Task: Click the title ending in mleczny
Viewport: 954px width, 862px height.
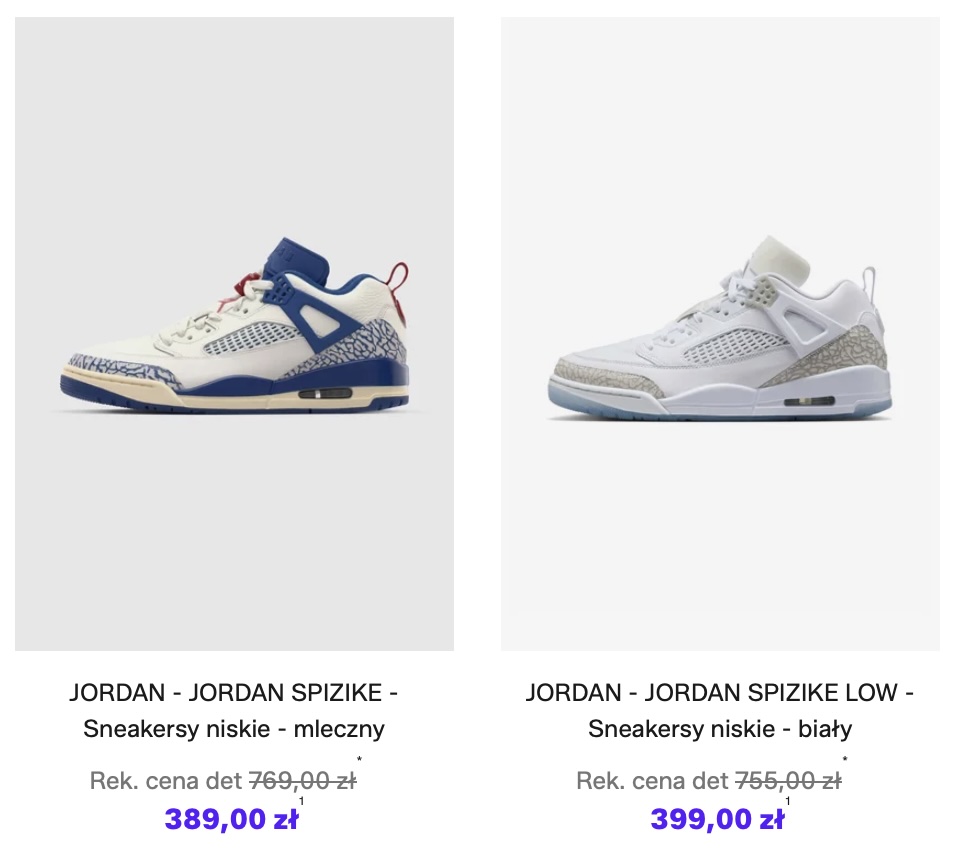Action: click(234, 711)
